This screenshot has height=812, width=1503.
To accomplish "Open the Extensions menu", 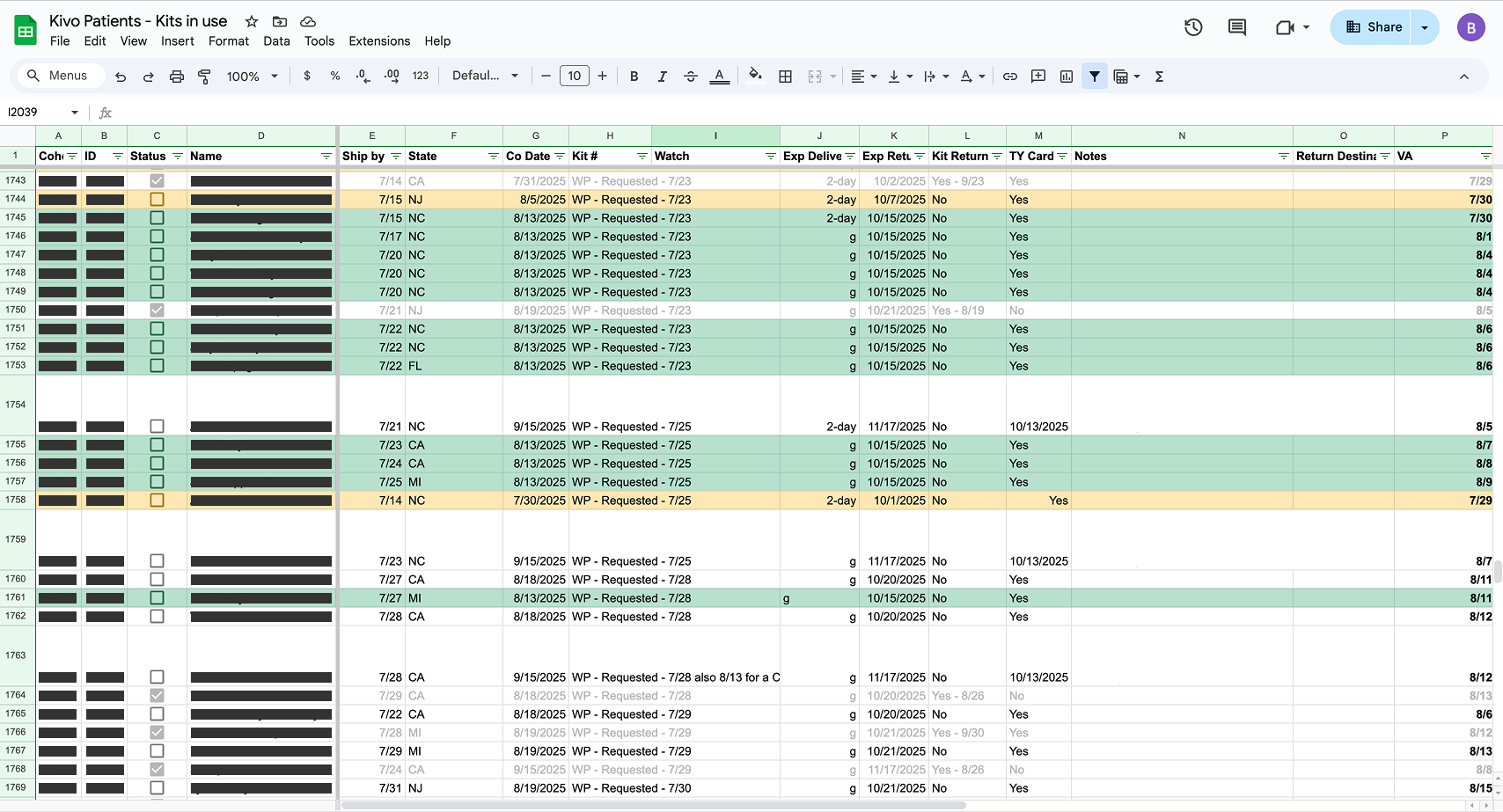I will tap(378, 40).
